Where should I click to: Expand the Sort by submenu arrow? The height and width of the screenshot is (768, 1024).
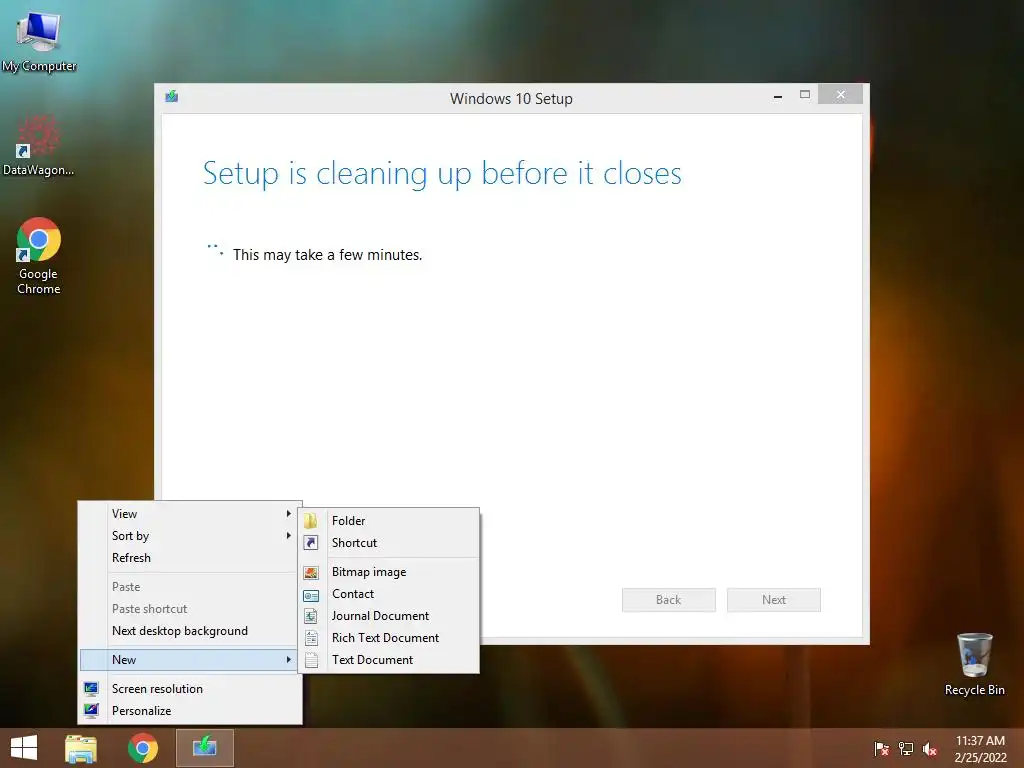[288, 536]
